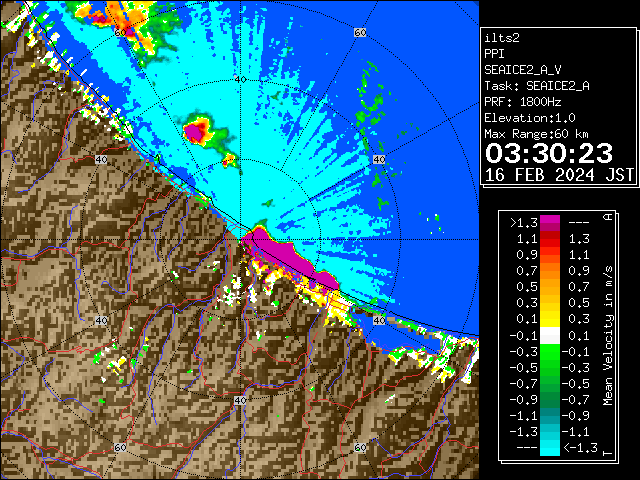Click the "40" range label due south of center

point(240,400)
